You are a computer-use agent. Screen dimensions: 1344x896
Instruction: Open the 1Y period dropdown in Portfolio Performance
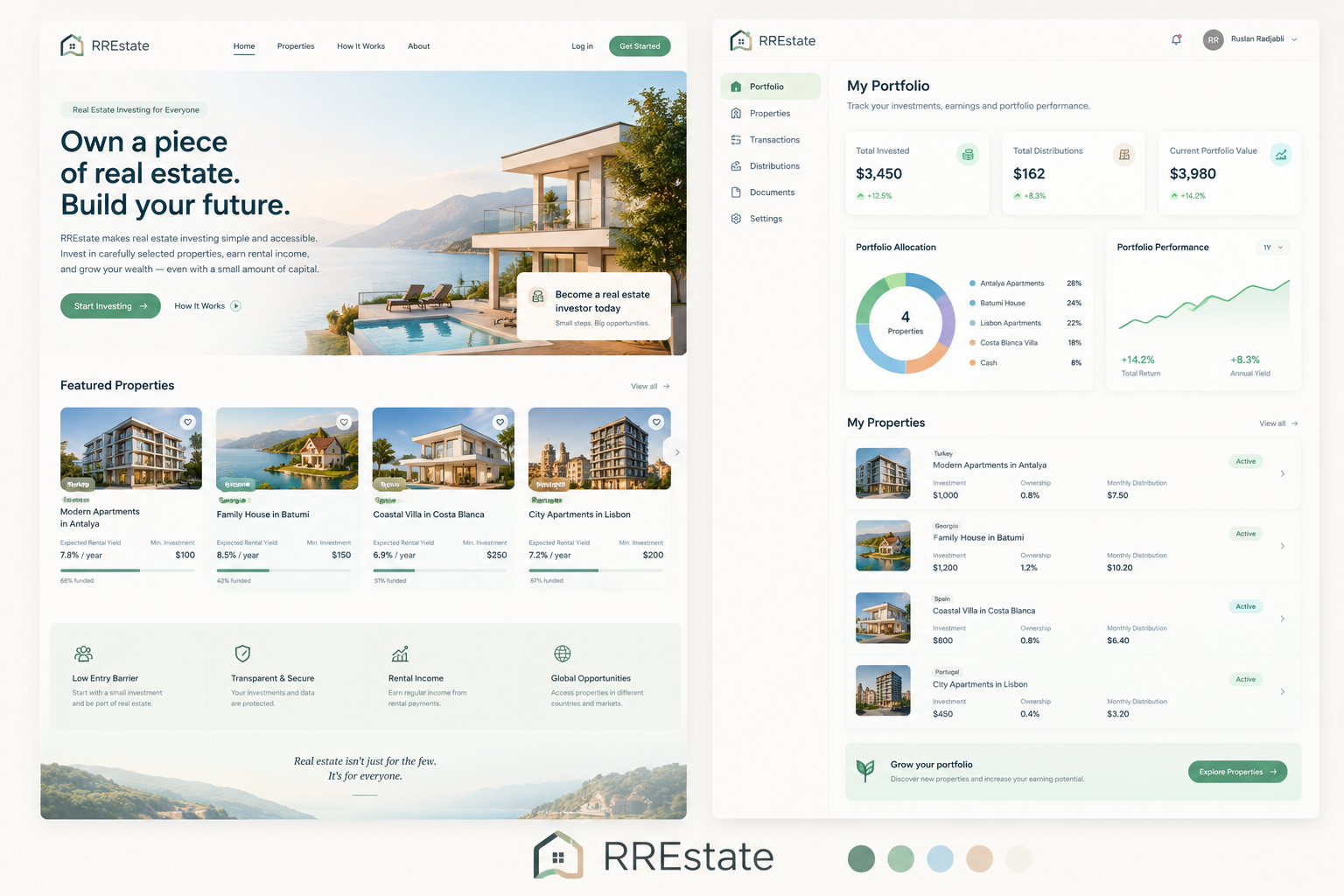point(1273,248)
